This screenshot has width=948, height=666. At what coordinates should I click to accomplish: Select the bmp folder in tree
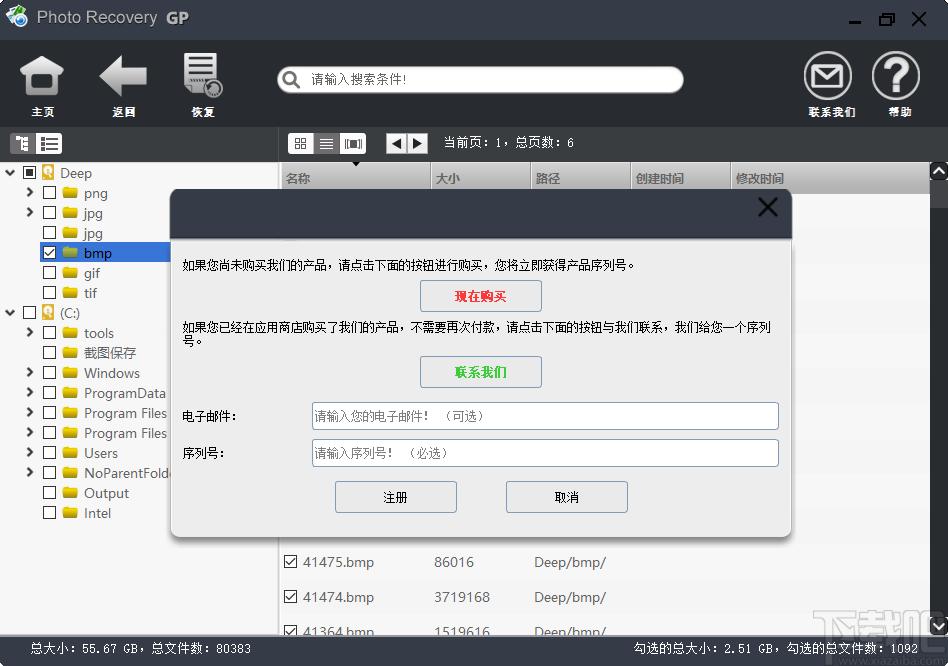point(97,253)
